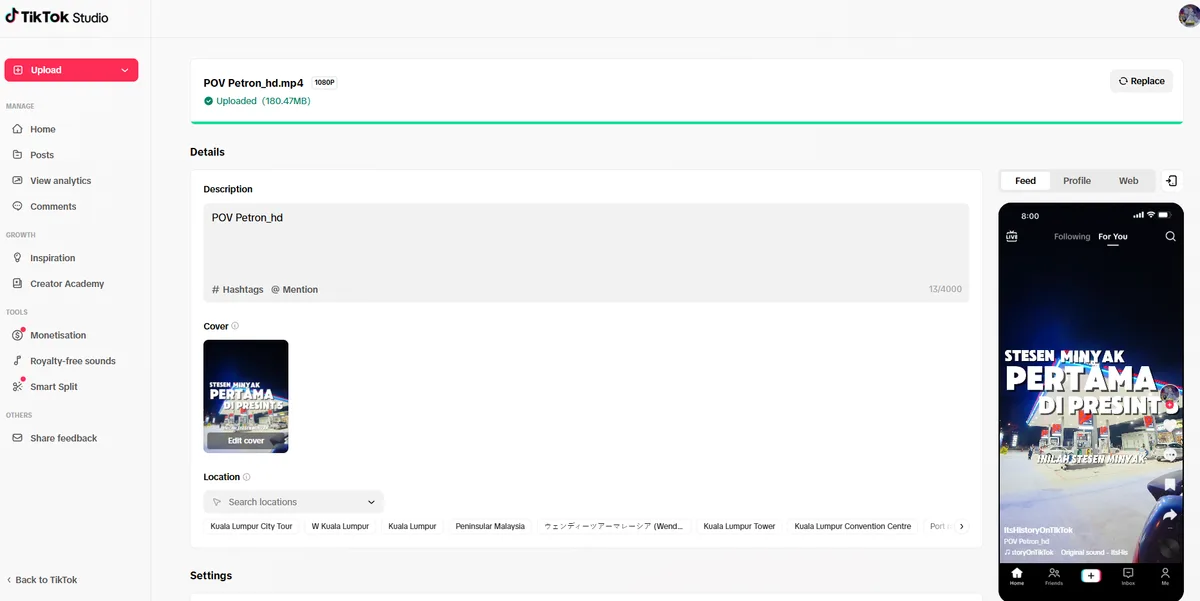Click the Location info icon
The width and height of the screenshot is (1200, 601).
[246, 477]
